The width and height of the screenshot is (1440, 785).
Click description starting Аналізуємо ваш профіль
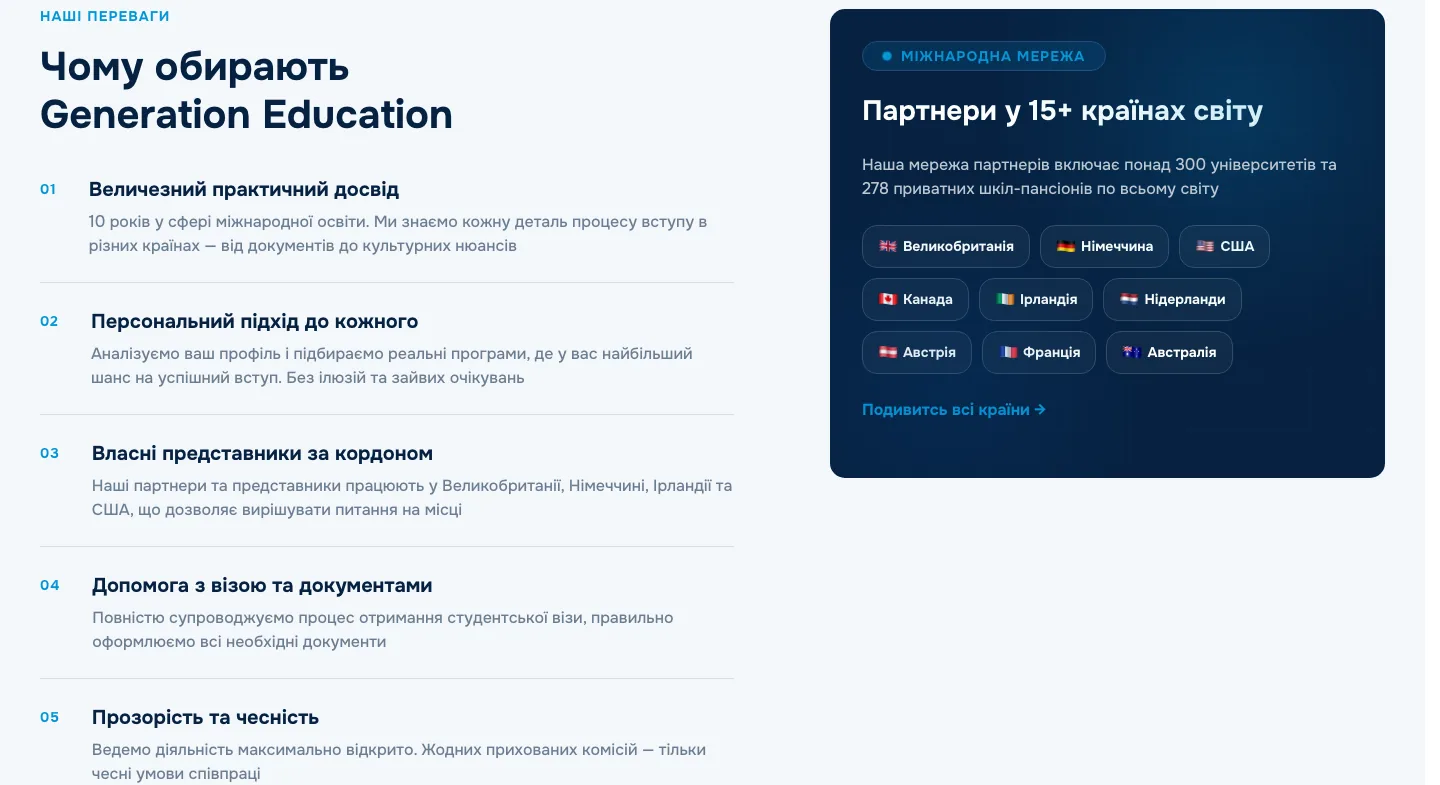point(392,365)
